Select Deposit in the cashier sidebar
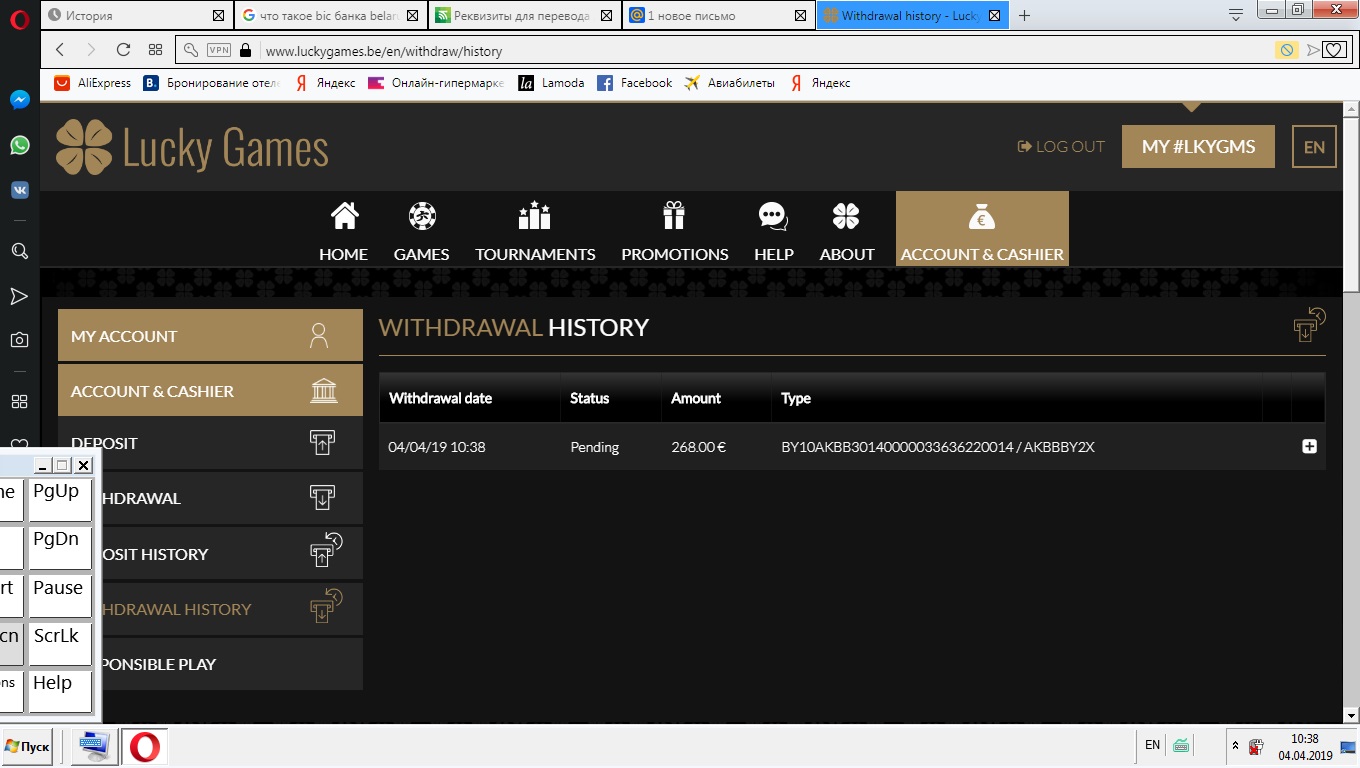Viewport: 1360px width, 768px height. tap(210, 443)
